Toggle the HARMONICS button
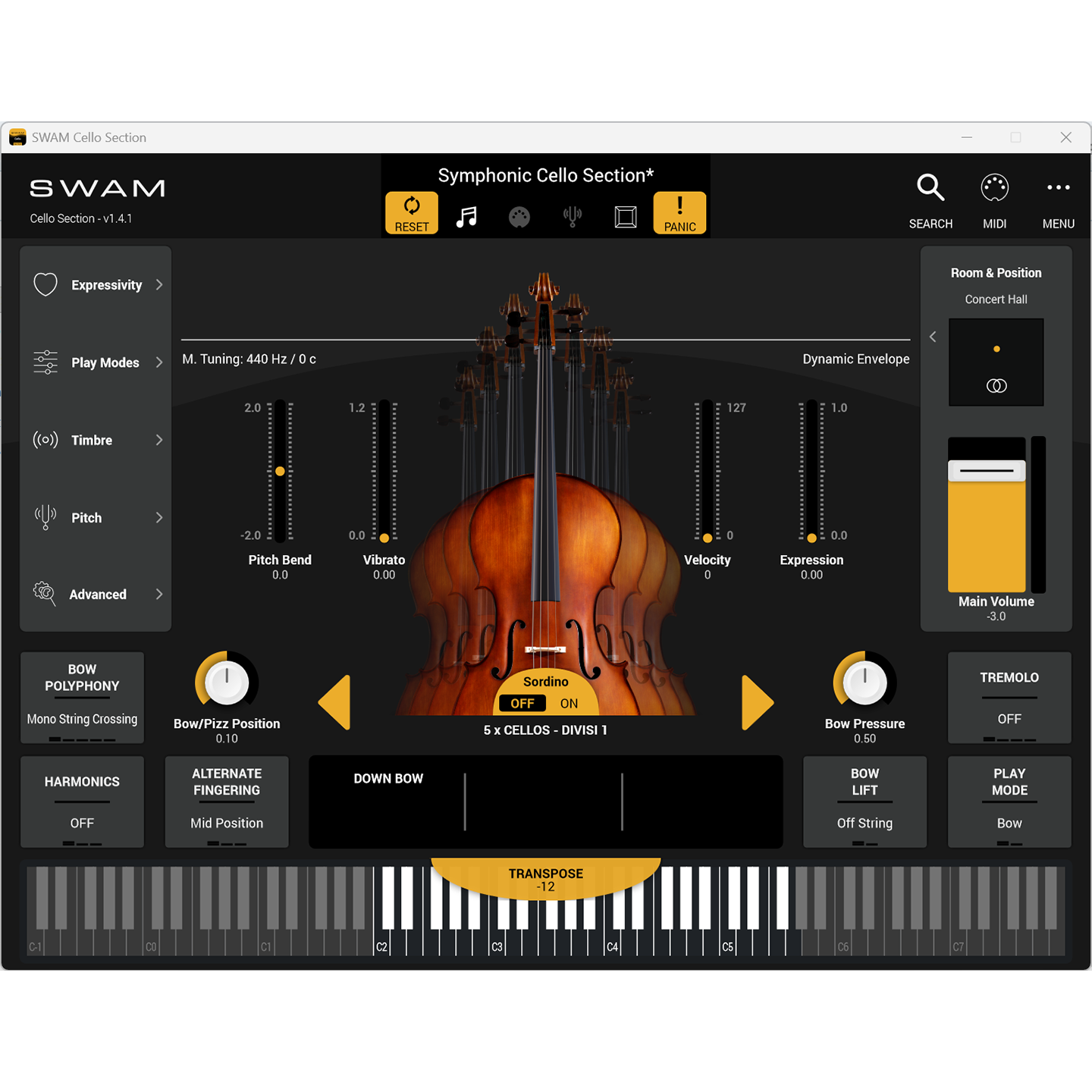Screen dimensions: 1092x1092 point(82,802)
